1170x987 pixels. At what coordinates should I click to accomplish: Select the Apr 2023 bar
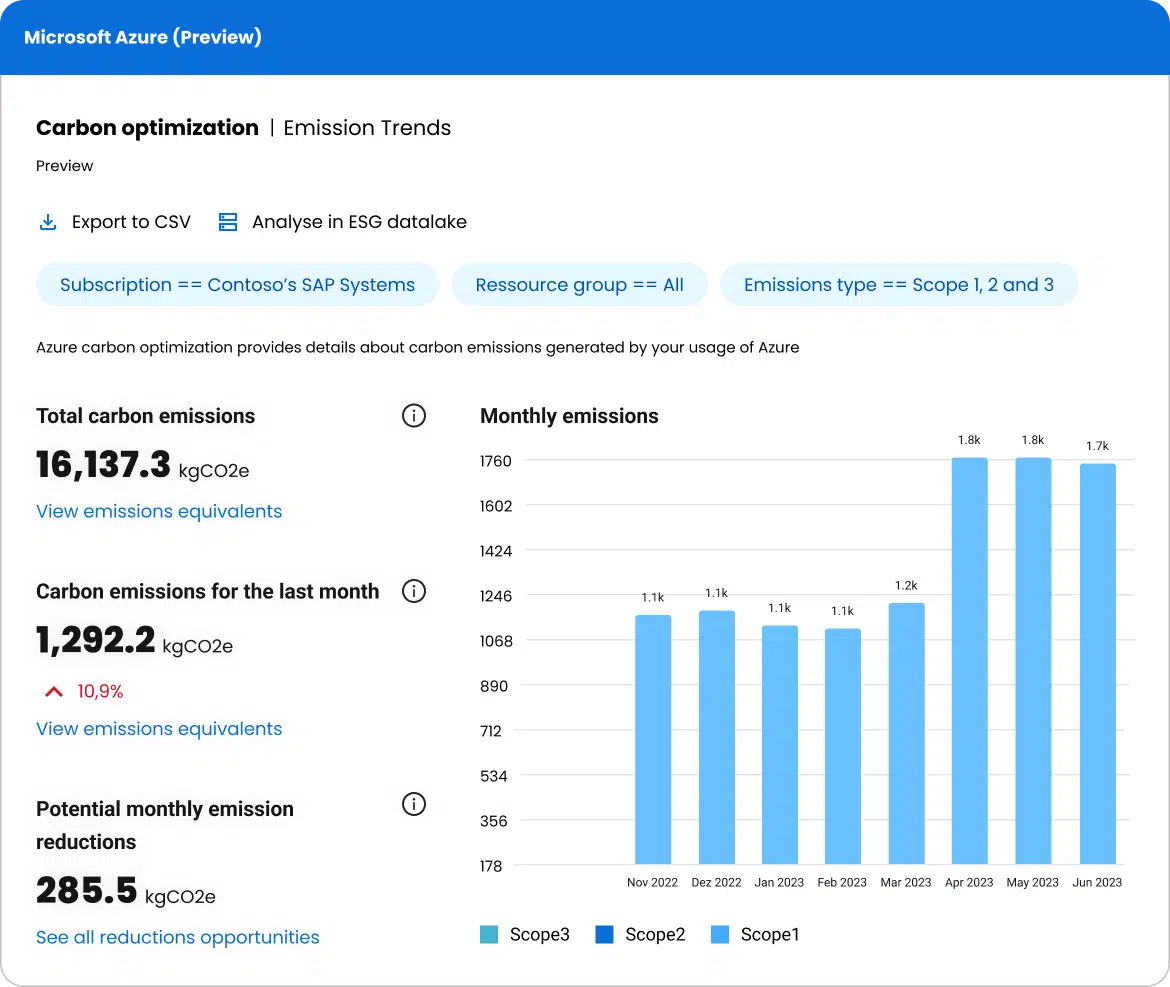[x=969, y=661]
